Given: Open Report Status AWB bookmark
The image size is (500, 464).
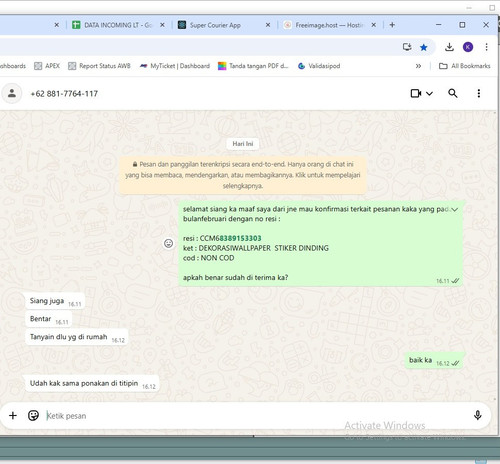Looking at the screenshot, I should pyautogui.click(x=99, y=66).
